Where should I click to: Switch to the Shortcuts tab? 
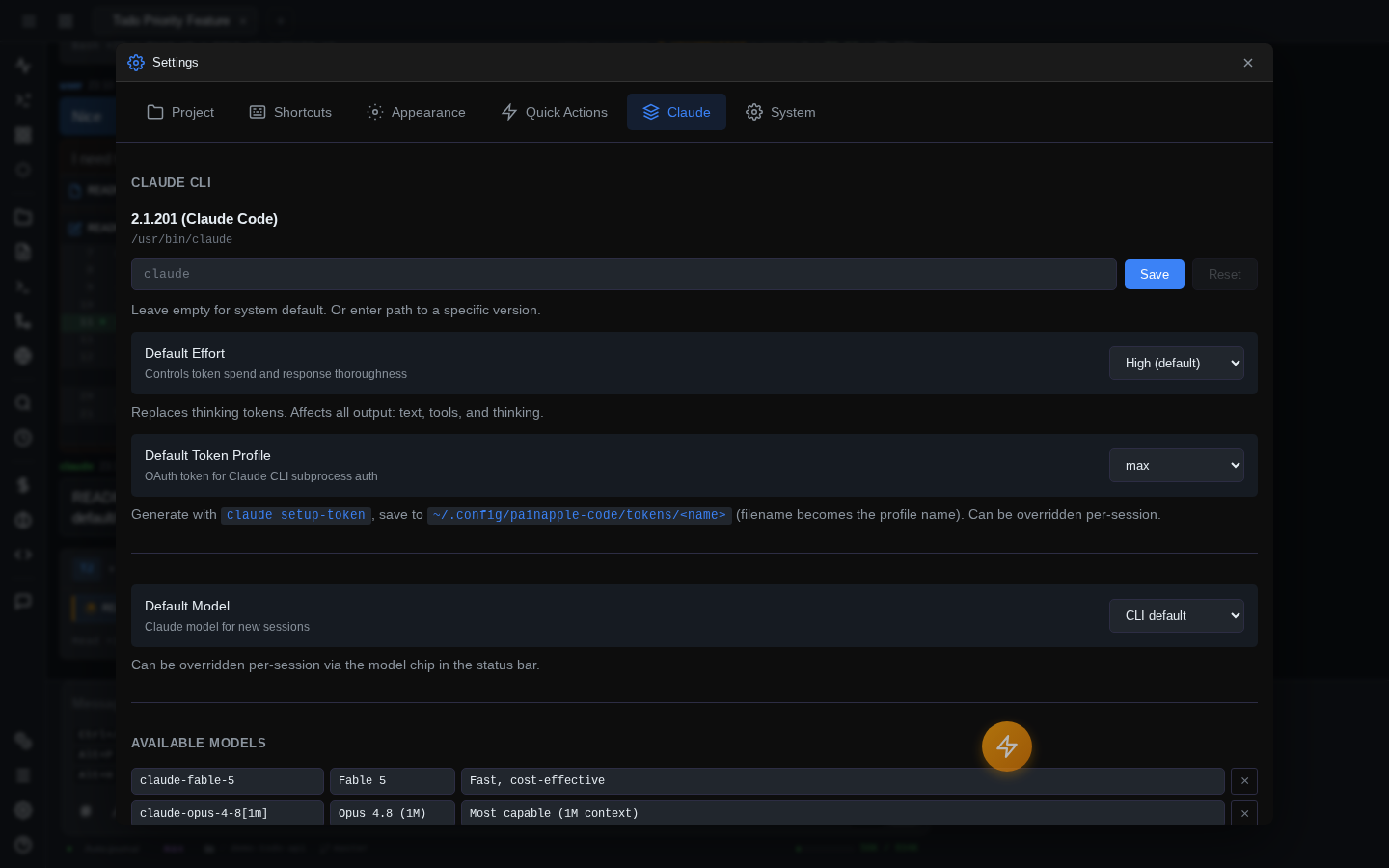[x=290, y=112]
